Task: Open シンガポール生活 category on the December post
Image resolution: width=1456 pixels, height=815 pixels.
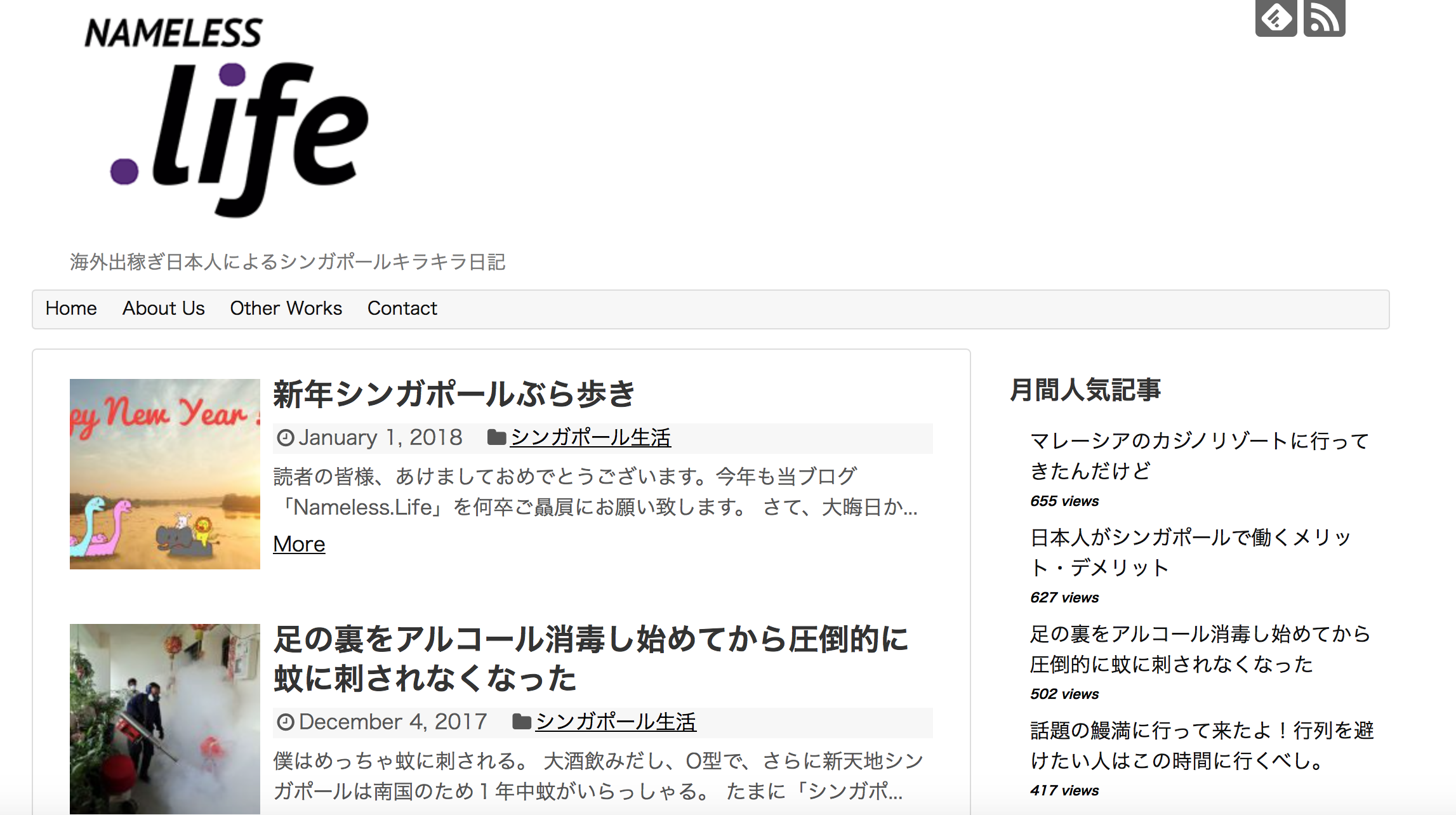Action: [616, 722]
